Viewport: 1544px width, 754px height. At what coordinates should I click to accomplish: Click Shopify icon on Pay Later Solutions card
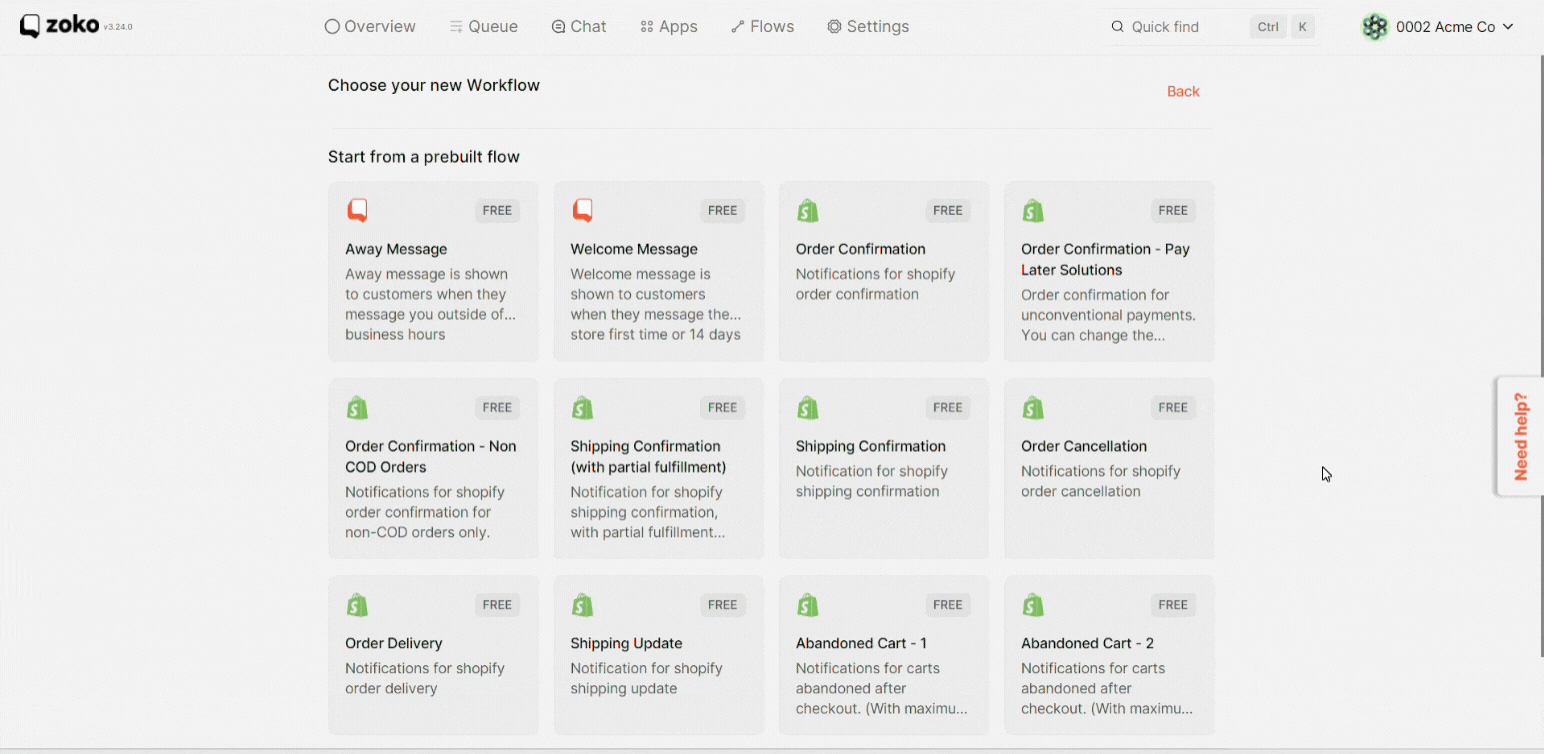pos(1033,211)
